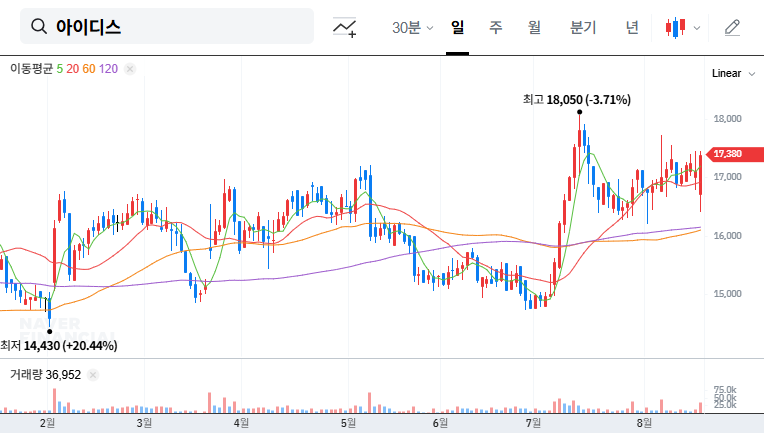Viewport: 764px width, 433px height.
Task: Remove the 이동평균 moving average indicator
Action: coord(130,69)
